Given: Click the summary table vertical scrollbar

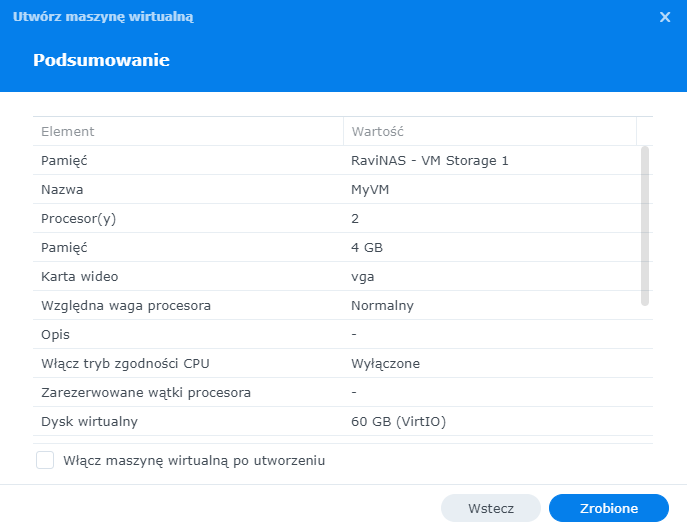Looking at the screenshot, I should coord(645,226).
